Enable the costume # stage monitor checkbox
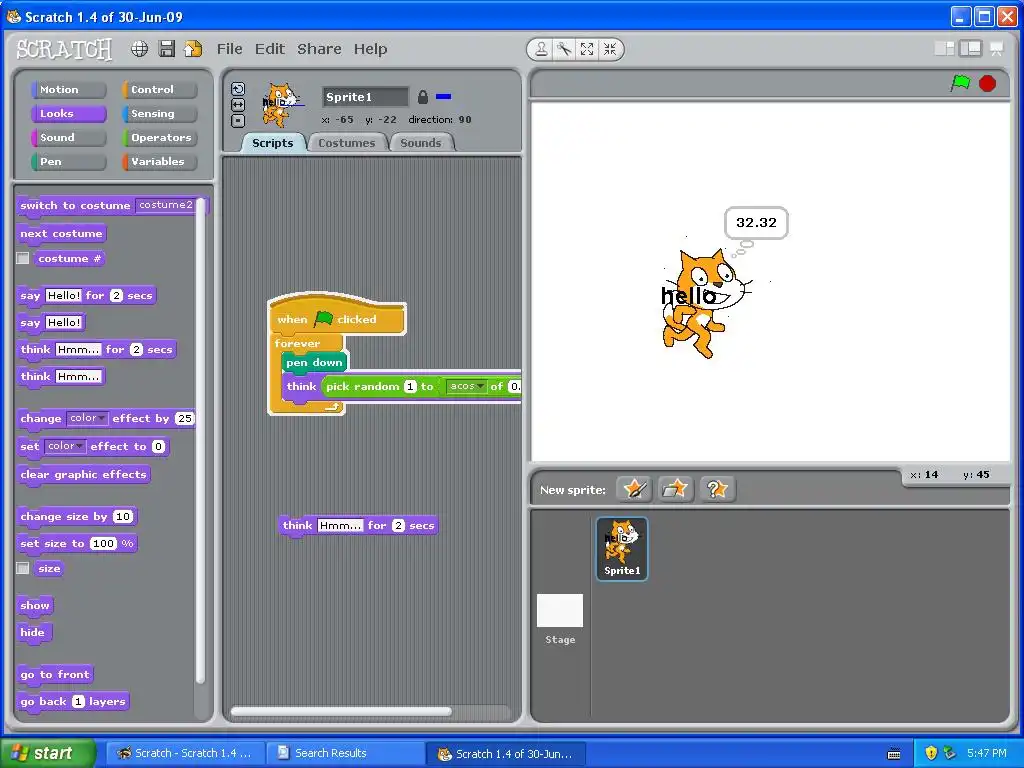This screenshot has width=1024, height=768. 23,259
